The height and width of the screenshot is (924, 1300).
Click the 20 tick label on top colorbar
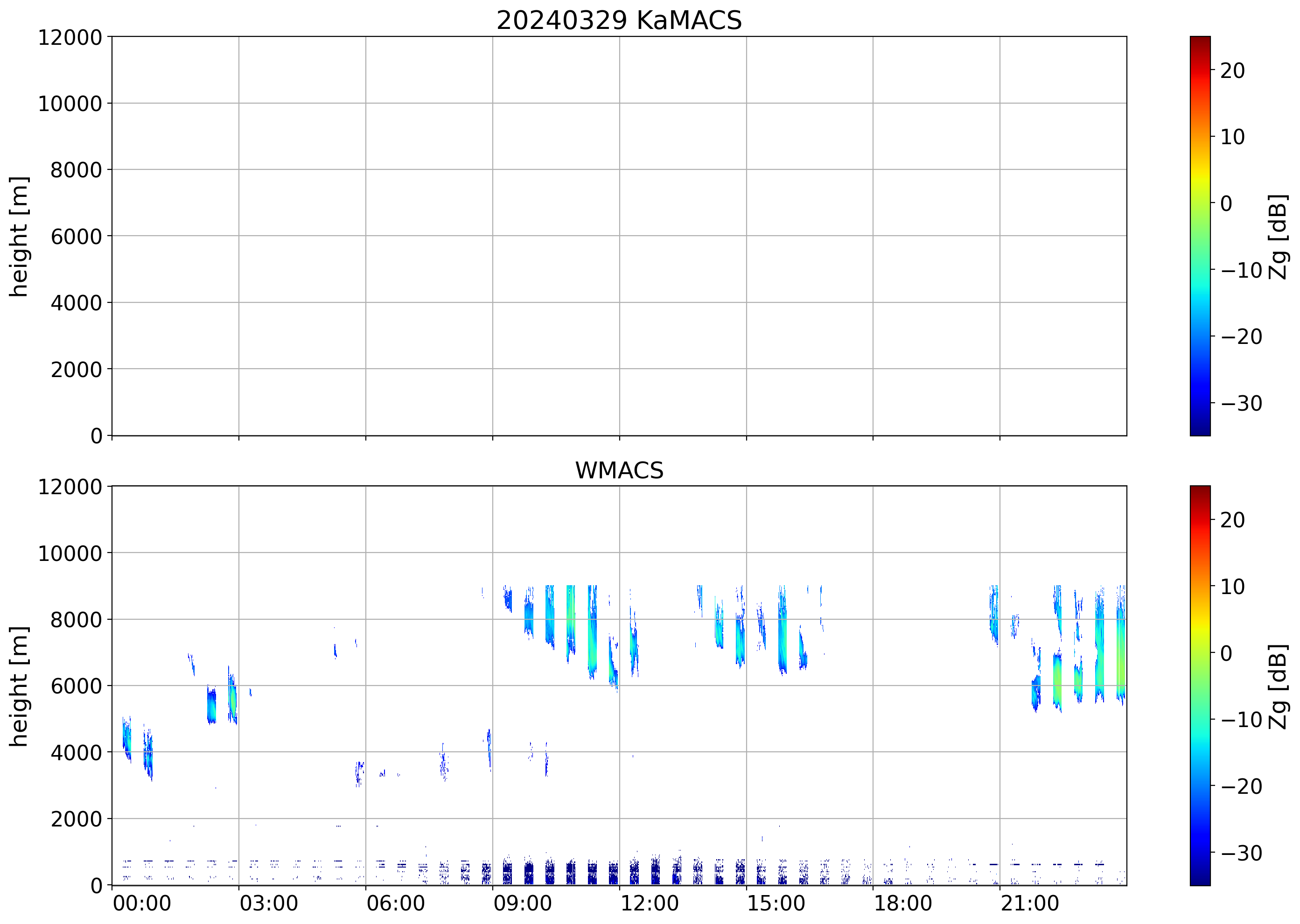pyautogui.click(x=1232, y=70)
